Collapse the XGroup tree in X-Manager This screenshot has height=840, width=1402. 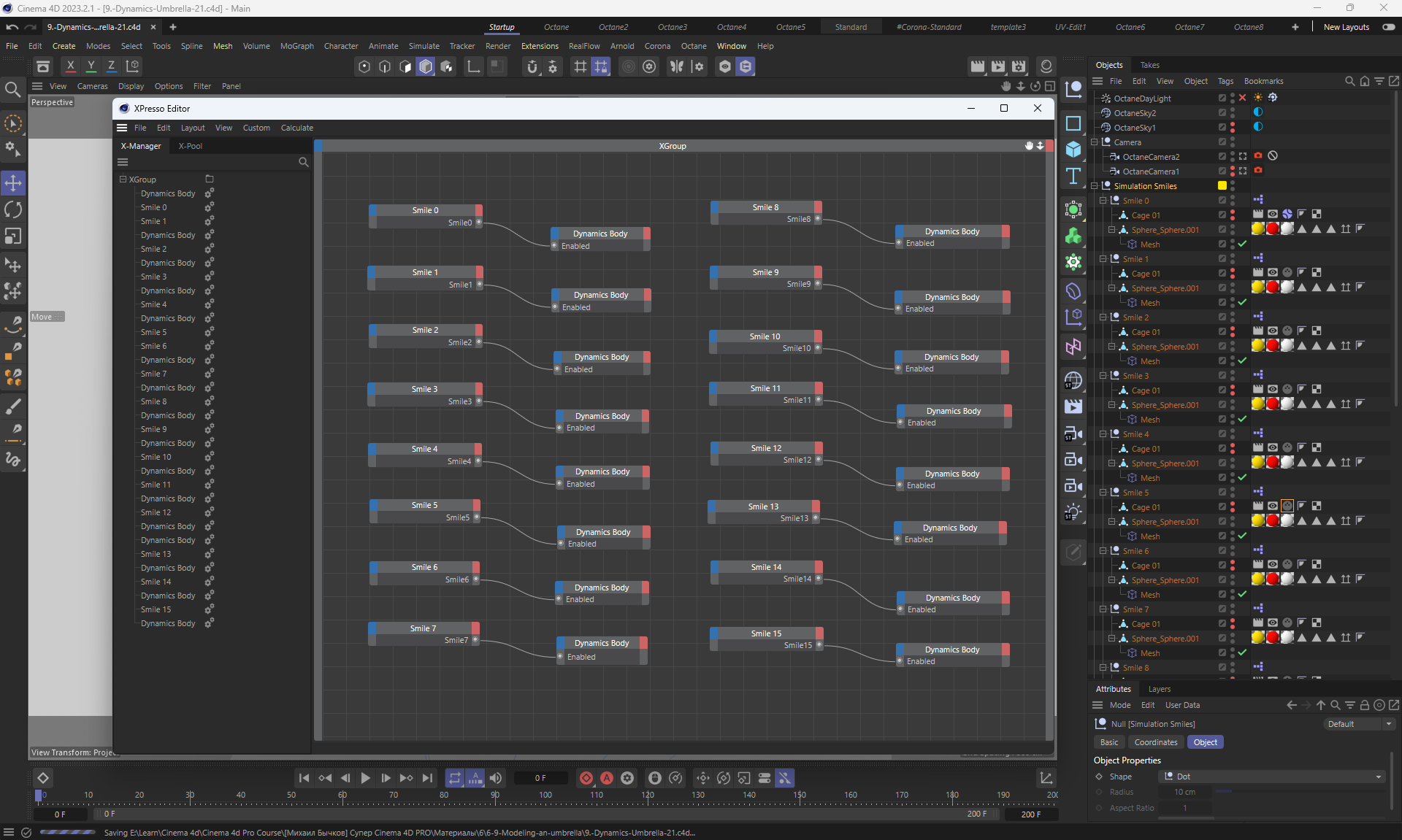pos(123,179)
